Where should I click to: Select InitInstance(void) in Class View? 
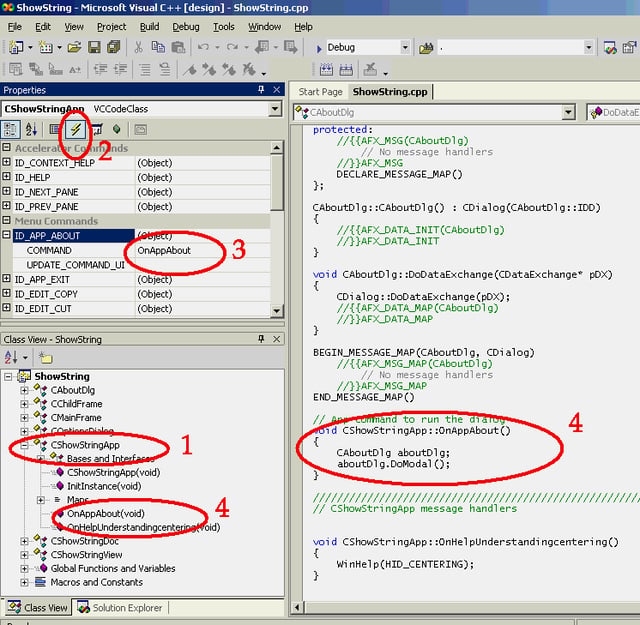104,486
